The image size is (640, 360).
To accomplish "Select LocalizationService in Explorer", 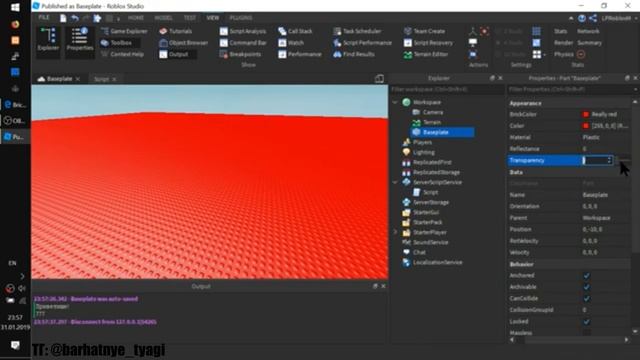I will point(433,262).
